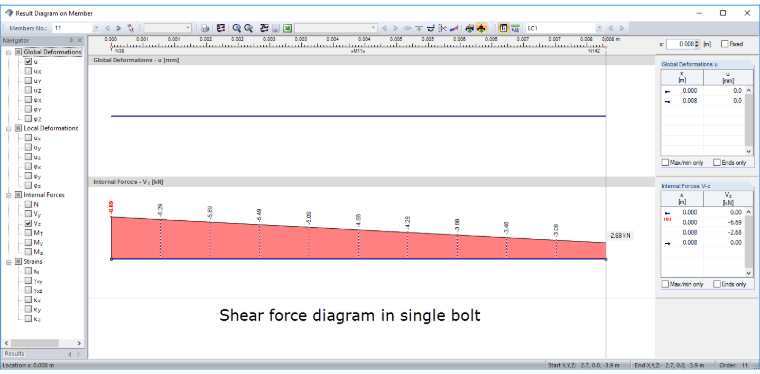The width and height of the screenshot is (760, 374).
Task: Select next load case arrow after LC1
Action: (x=622, y=28)
